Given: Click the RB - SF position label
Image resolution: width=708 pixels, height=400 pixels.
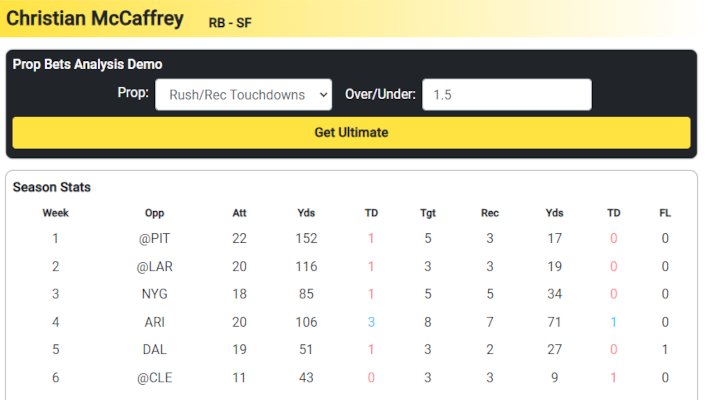Looking at the screenshot, I should pyautogui.click(x=230, y=23).
